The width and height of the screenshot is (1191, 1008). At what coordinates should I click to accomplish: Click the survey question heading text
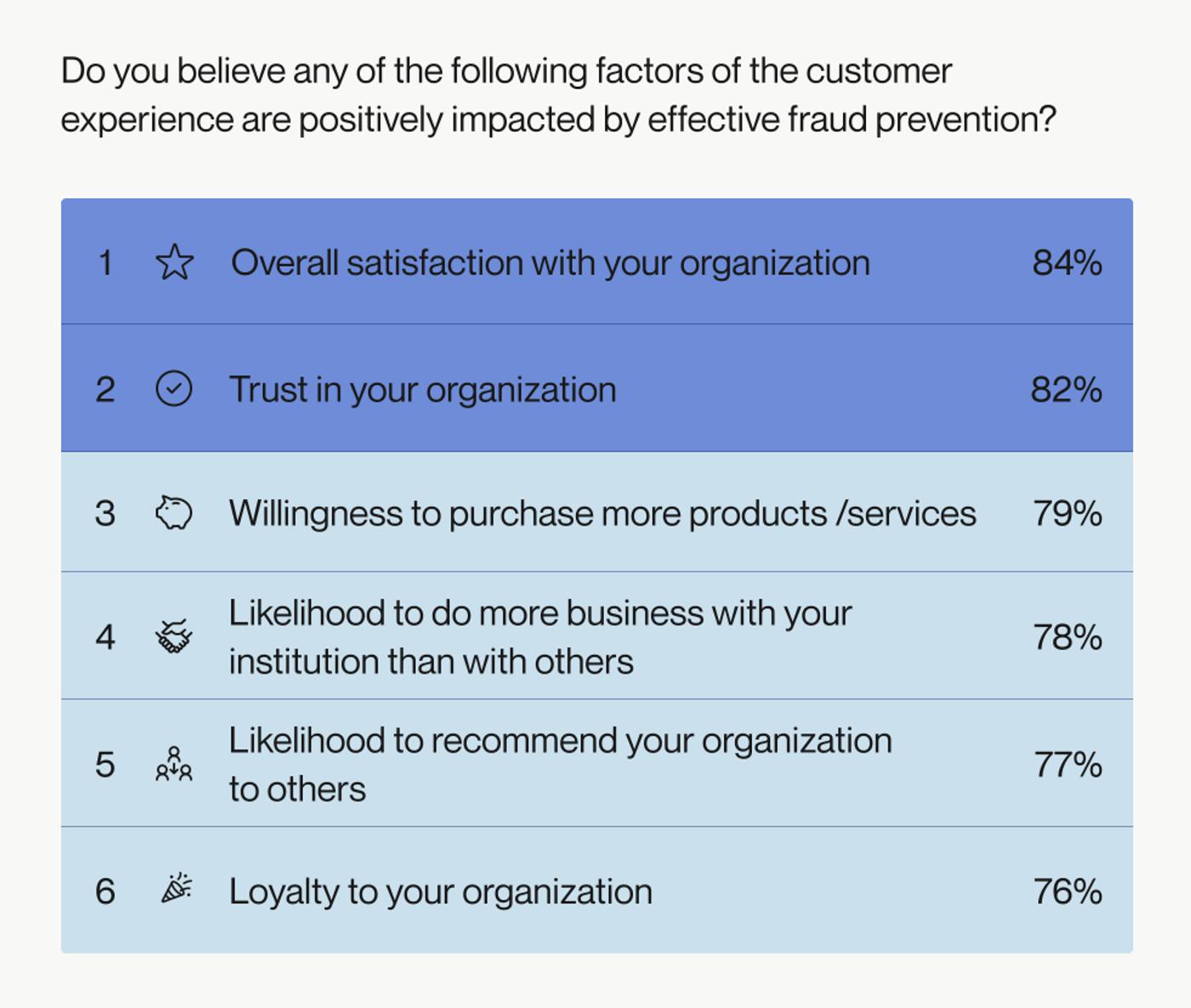[x=557, y=94]
